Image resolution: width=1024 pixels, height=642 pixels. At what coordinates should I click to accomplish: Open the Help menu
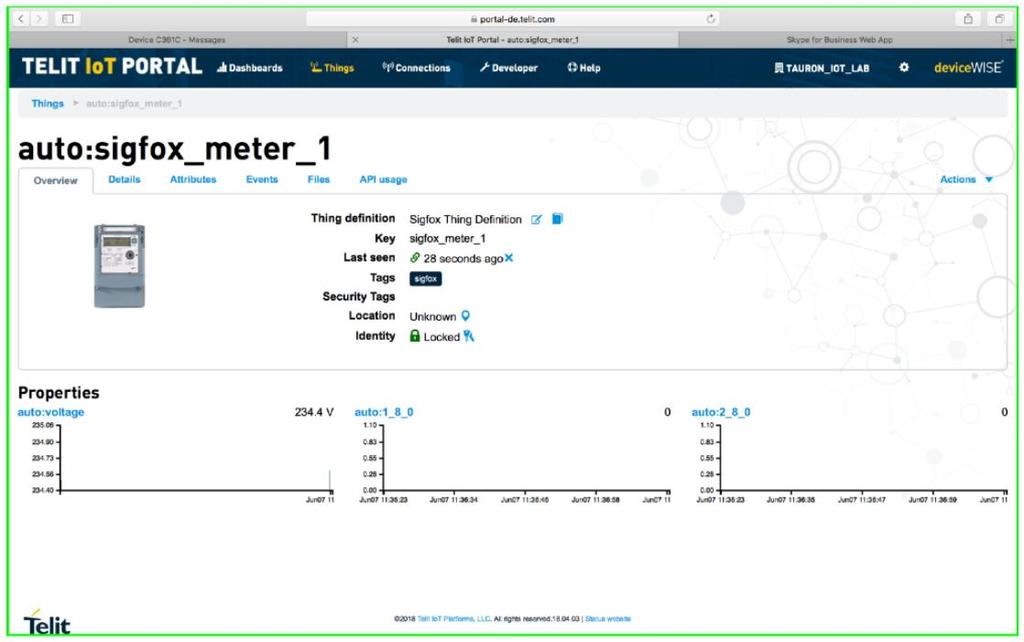584,68
